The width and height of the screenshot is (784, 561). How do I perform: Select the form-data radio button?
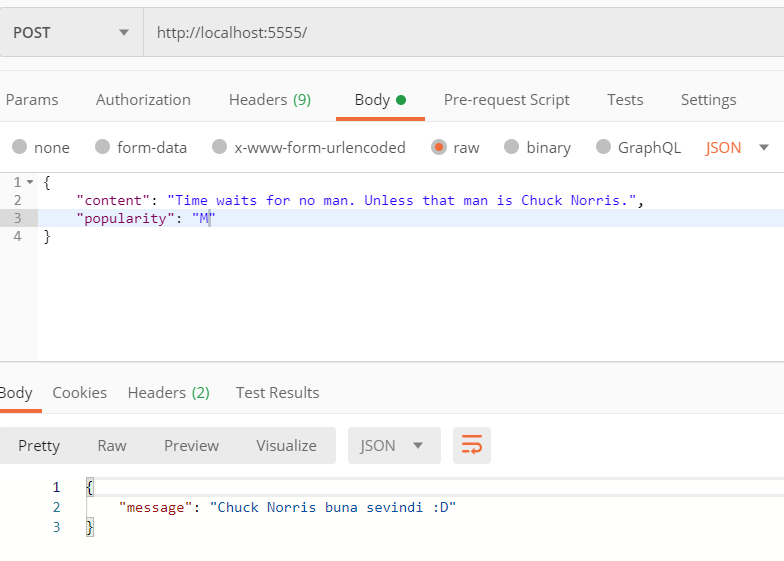pyautogui.click(x=102, y=147)
